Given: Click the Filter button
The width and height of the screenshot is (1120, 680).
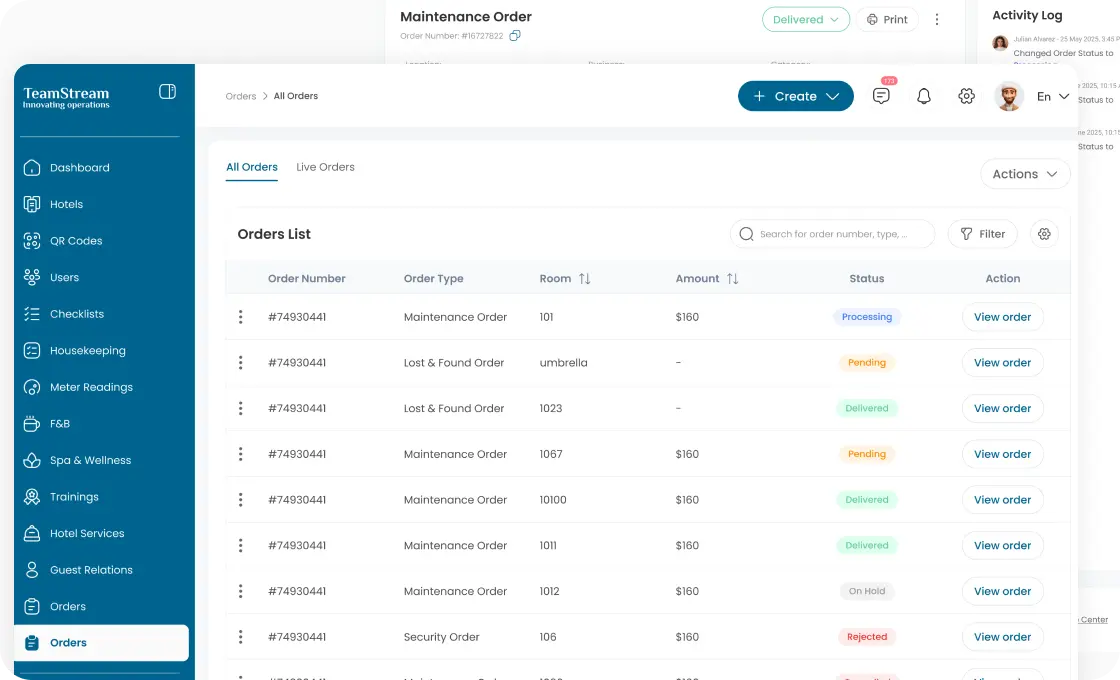Looking at the screenshot, I should [982, 234].
